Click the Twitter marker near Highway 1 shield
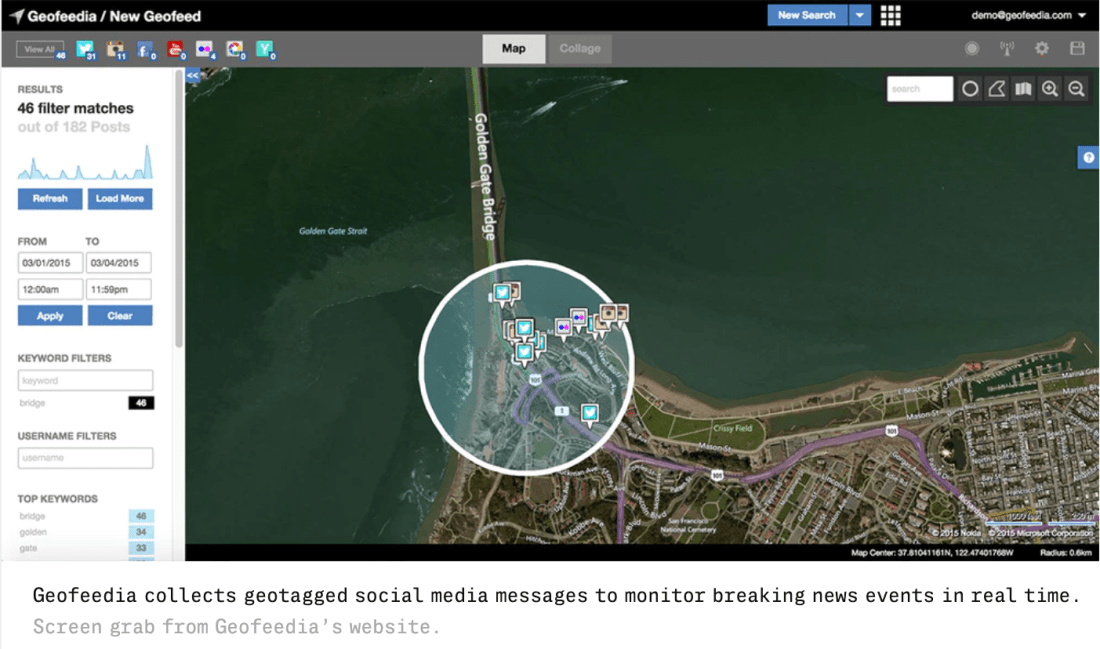 click(590, 413)
